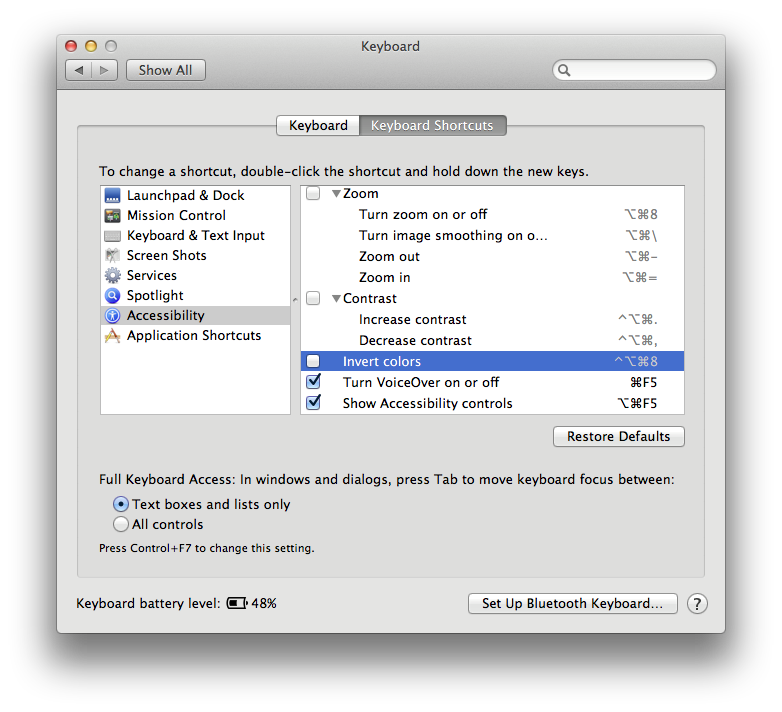Viewport: 782px width, 712px height.
Task: Click the Accessibility controls shortcut ⌥⌘F5
Action: tap(637, 403)
